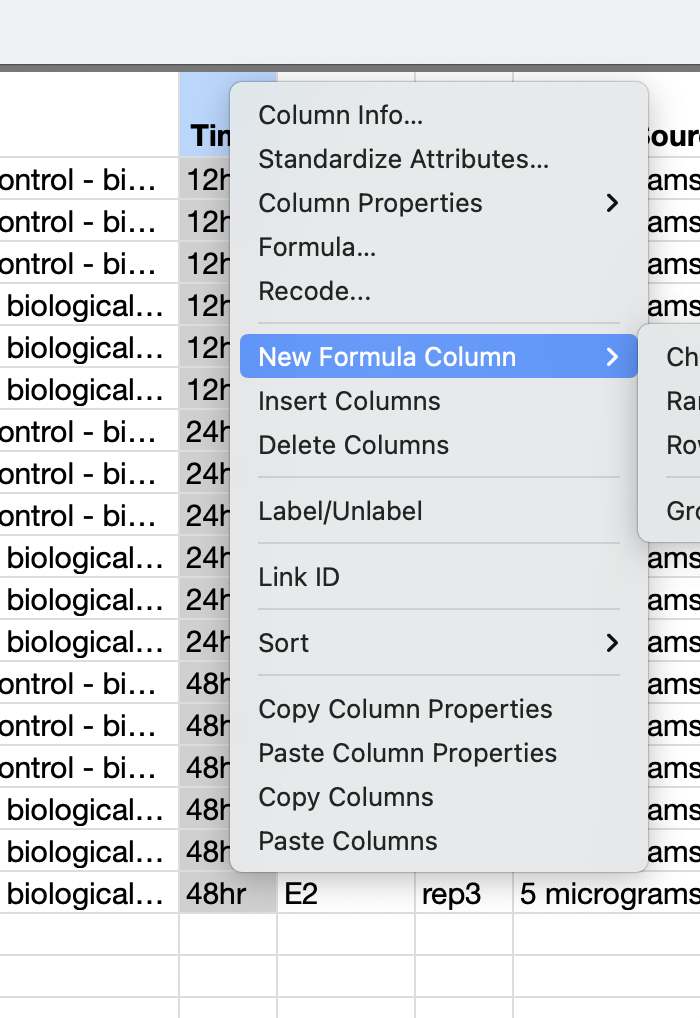Choose Paste Column Properties

[x=407, y=753]
